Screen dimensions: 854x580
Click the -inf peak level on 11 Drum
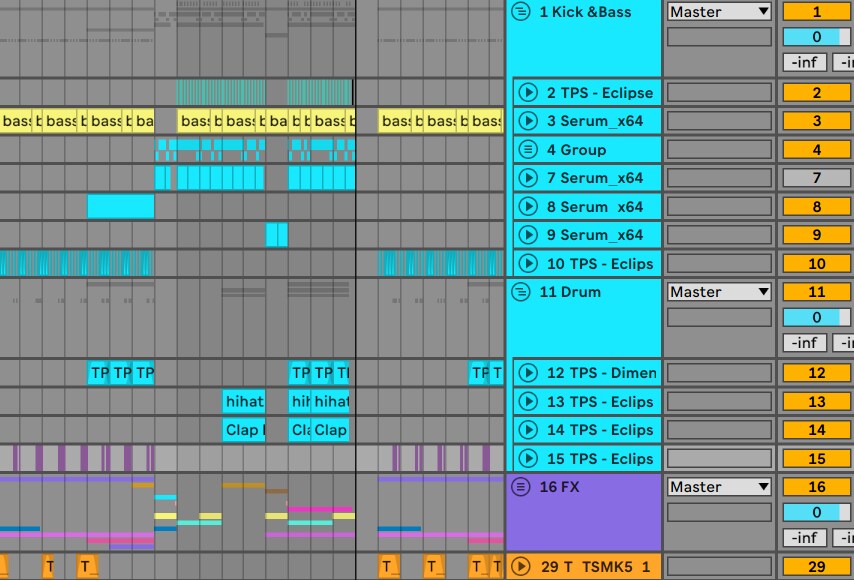(x=804, y=343)
